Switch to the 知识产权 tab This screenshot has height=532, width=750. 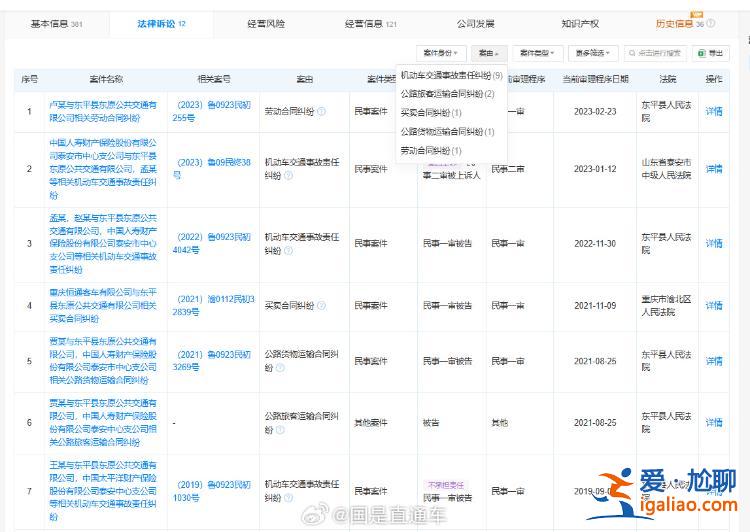(580, 23)
